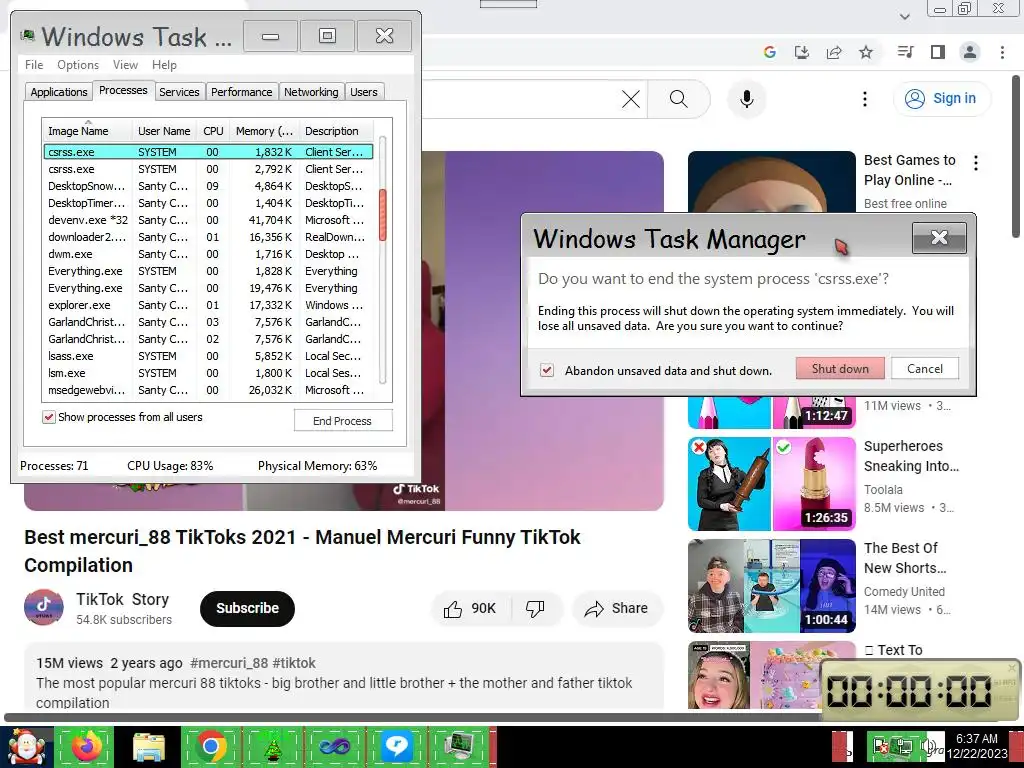The width and height of the screenshot is (1024, 768).
Task: Open the #mercuri_88 hashtag link
Action: 229,663
